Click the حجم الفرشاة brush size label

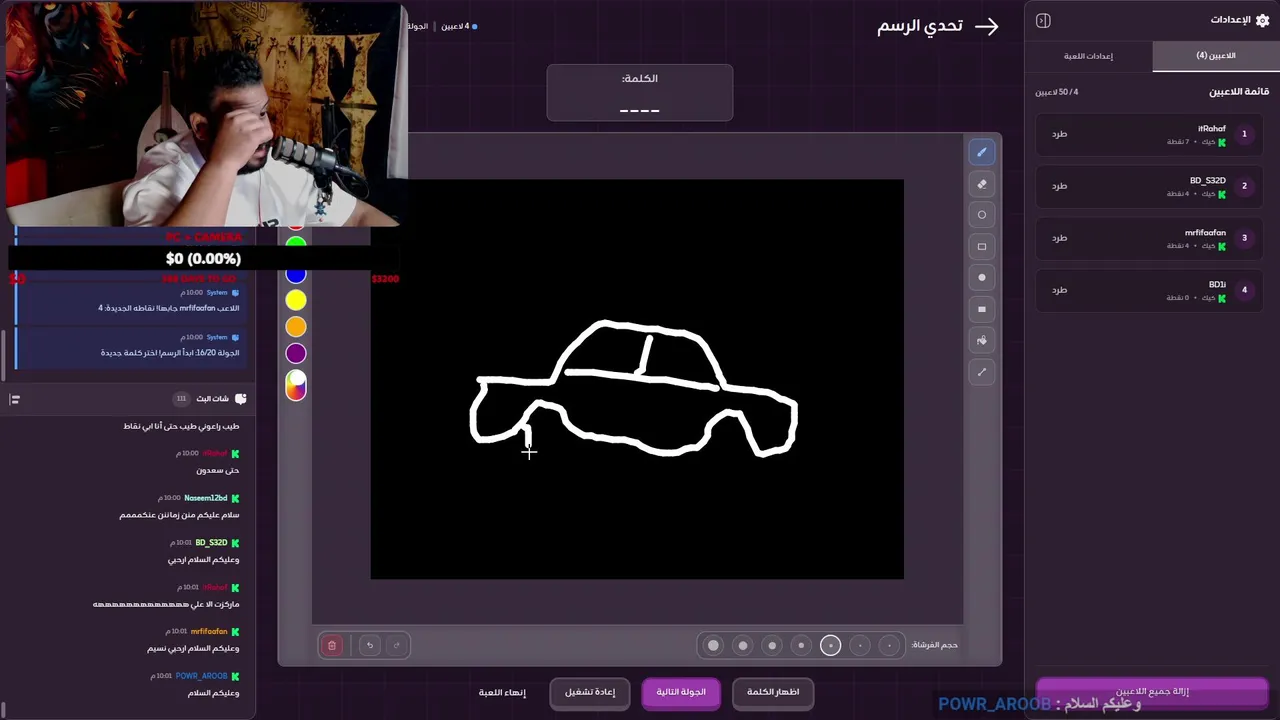click(x=935, y=645)
